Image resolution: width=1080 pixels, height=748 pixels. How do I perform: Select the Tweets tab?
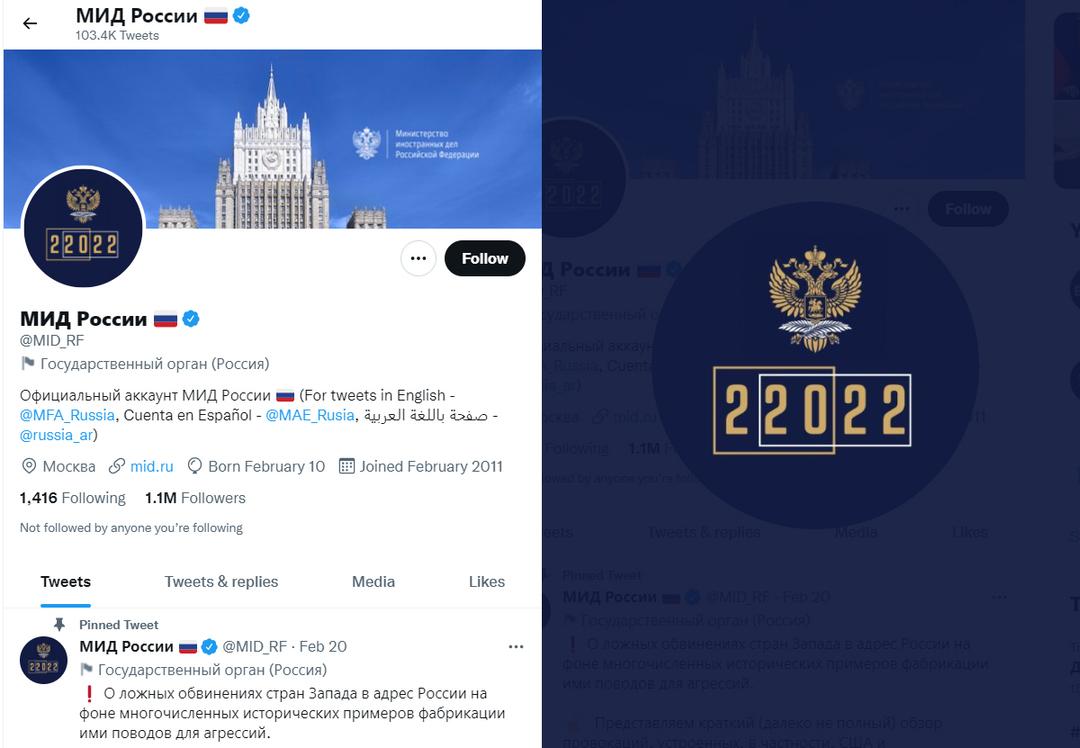coord(66,582)
